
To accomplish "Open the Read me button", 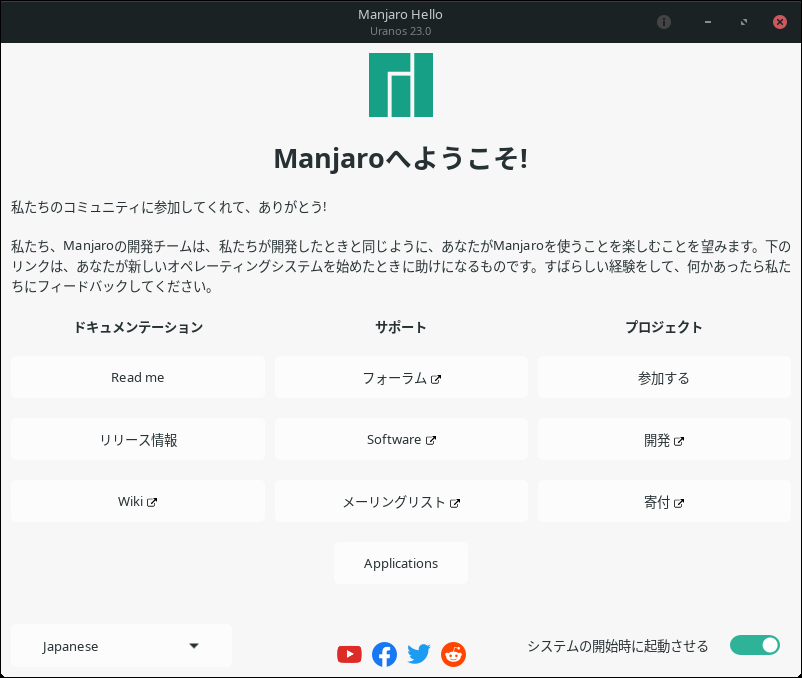I will (x=138, y=377).
